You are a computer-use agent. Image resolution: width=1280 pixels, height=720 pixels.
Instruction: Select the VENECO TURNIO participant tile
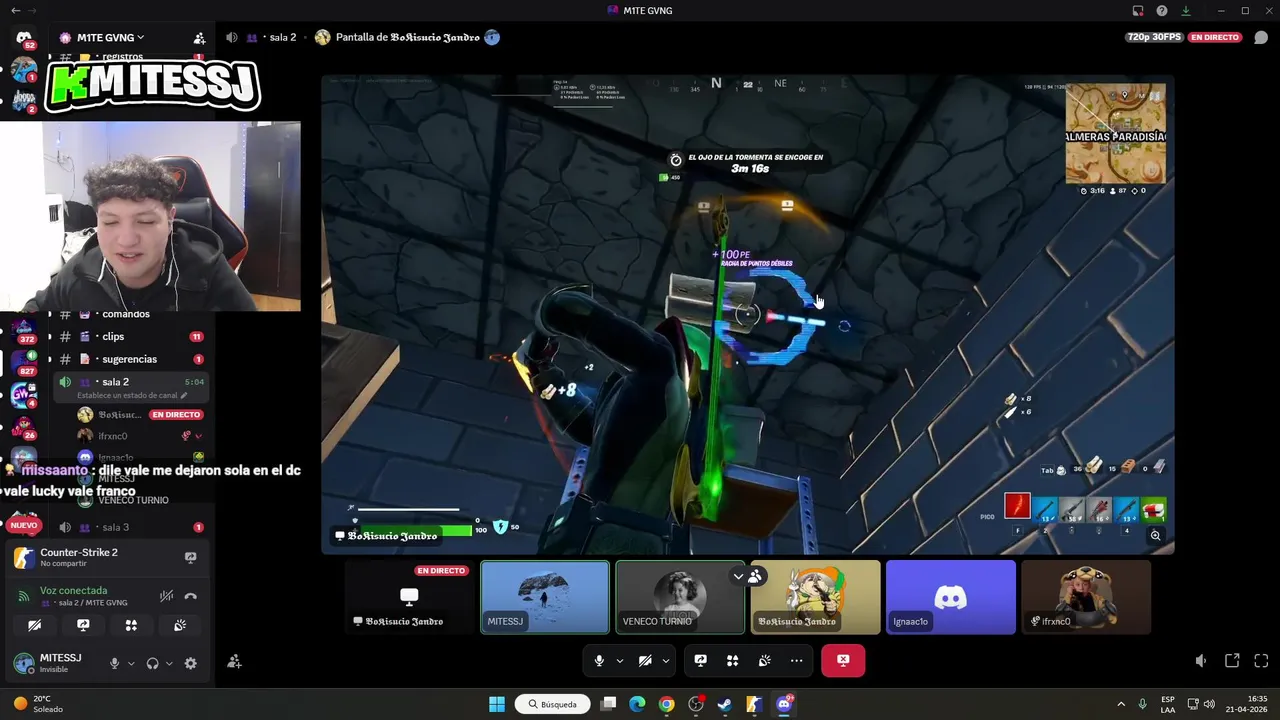coord(680,597)
